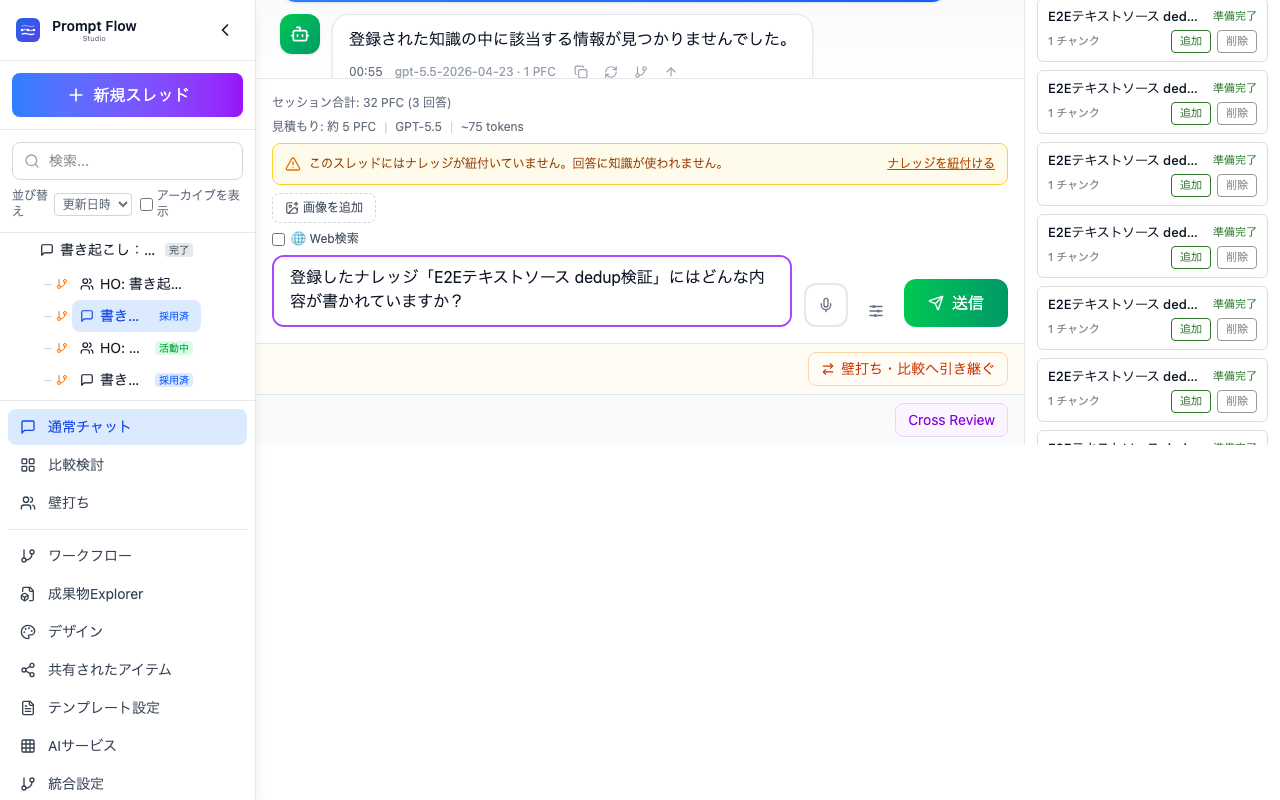Click 壁打ち・比較へ引き継ぐ handoff button
Viewport: 1280px width, 800px height.
(x=908, y=369)
